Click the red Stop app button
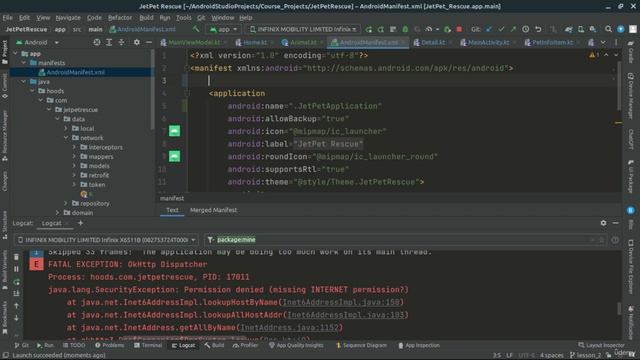 click(459, 29)
